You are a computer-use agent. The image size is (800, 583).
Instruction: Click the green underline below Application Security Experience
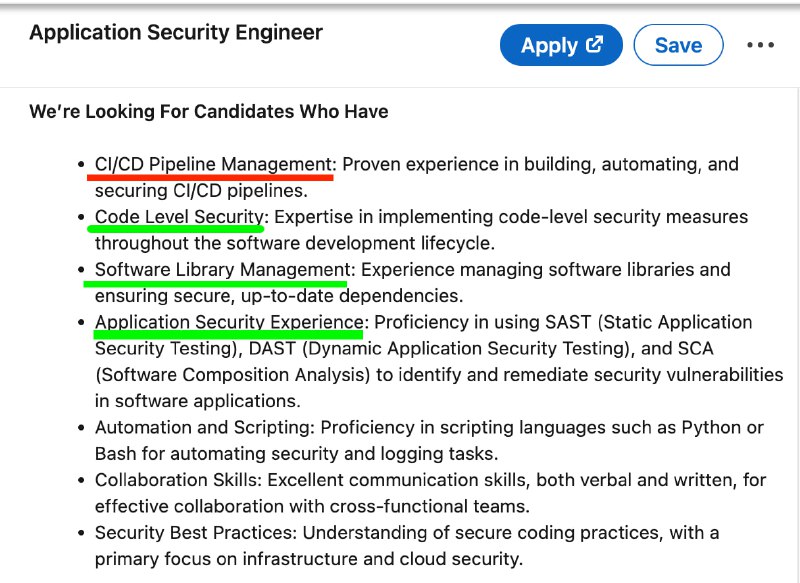228,335
